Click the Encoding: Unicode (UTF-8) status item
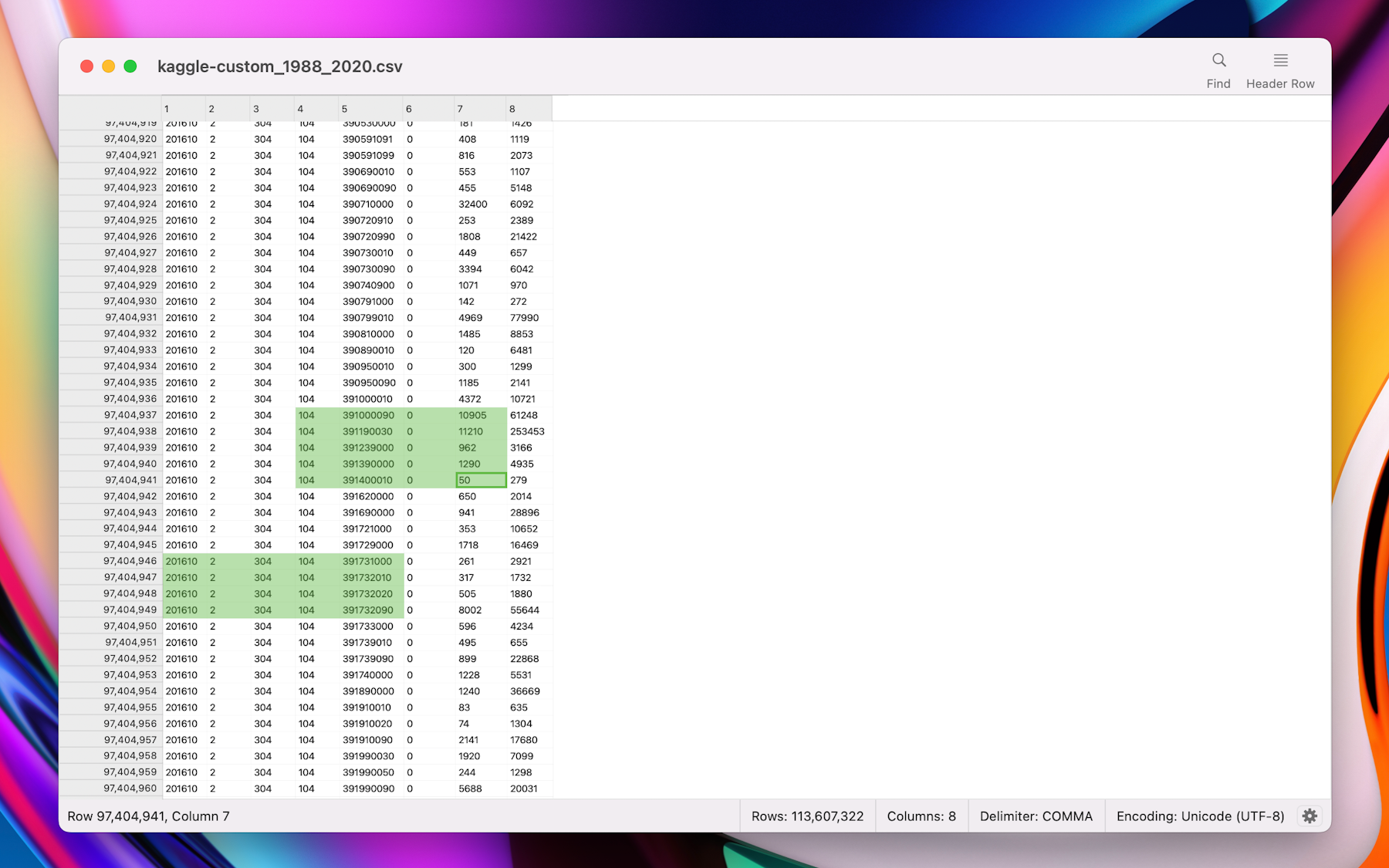This screenshot has height=868, width=1389. coord(1200,816)
